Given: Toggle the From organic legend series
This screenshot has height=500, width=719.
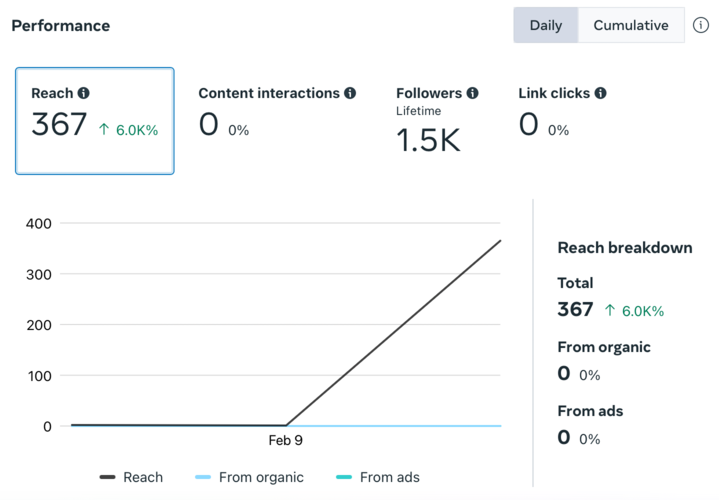Looking at the screenshot, I should 249,477.
